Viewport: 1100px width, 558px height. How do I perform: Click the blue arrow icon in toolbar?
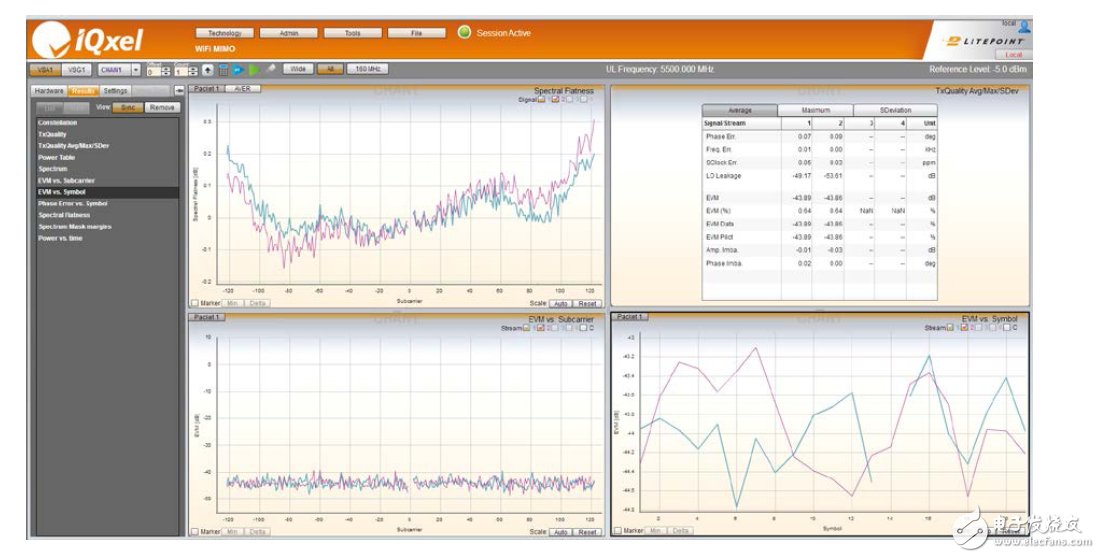238,70
